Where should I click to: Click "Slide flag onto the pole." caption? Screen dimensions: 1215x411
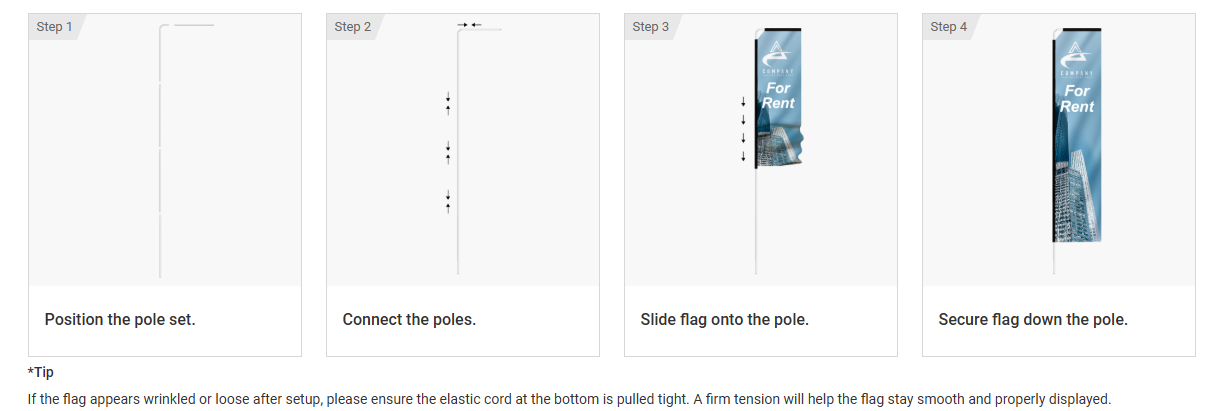724,320
